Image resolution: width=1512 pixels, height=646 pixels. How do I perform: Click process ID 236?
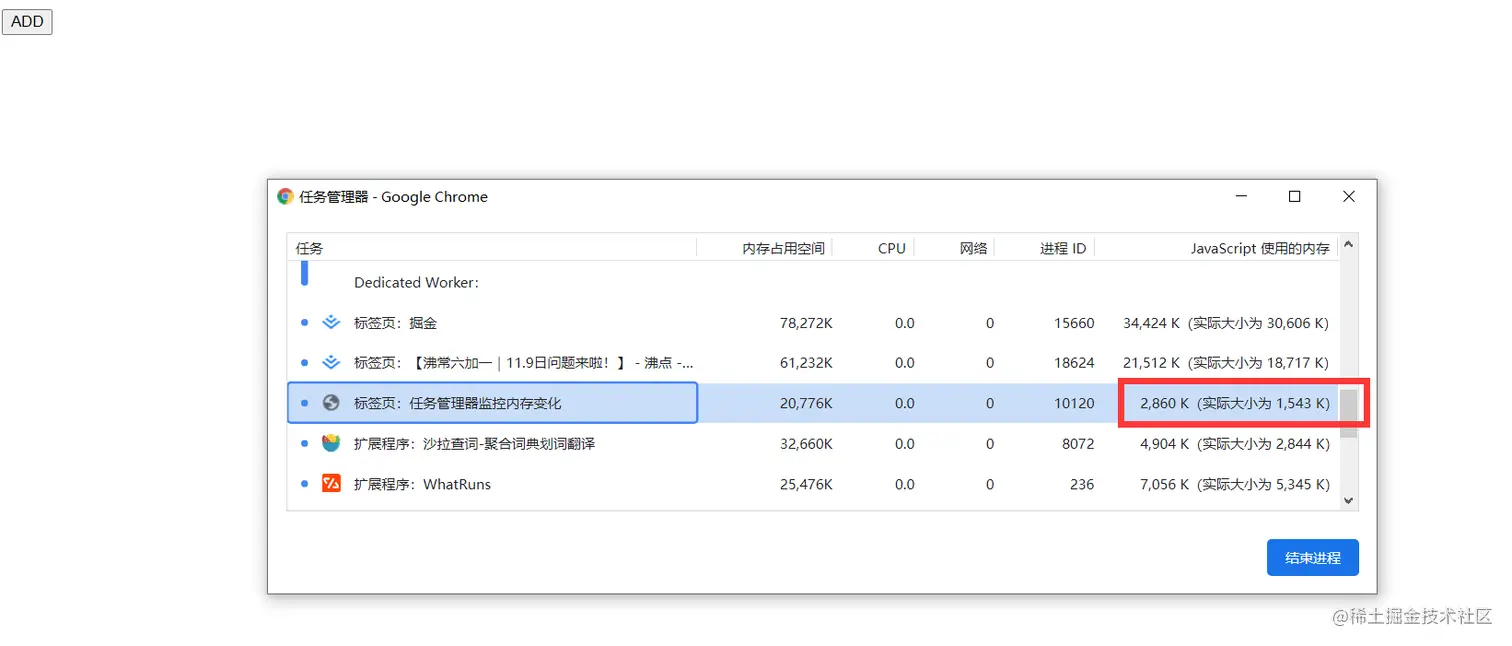click(1082, 484)
